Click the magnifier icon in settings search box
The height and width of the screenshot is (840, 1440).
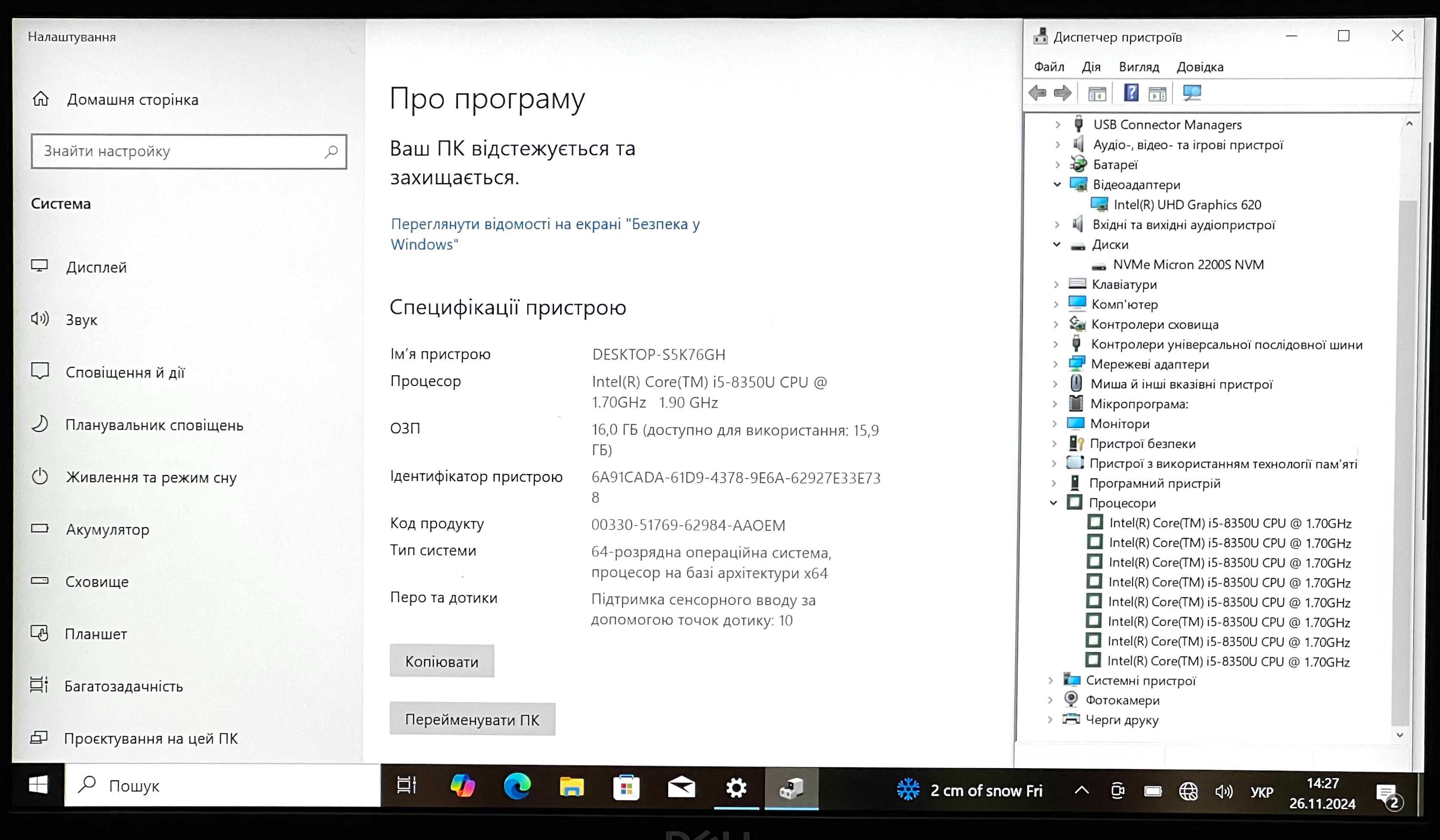(331, 151)
